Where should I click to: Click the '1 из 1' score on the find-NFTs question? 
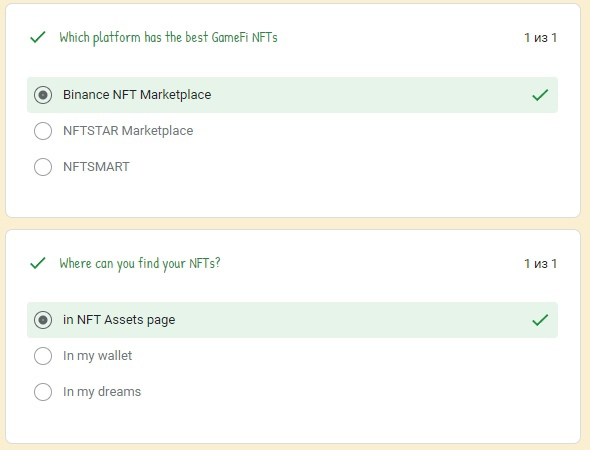540,263
